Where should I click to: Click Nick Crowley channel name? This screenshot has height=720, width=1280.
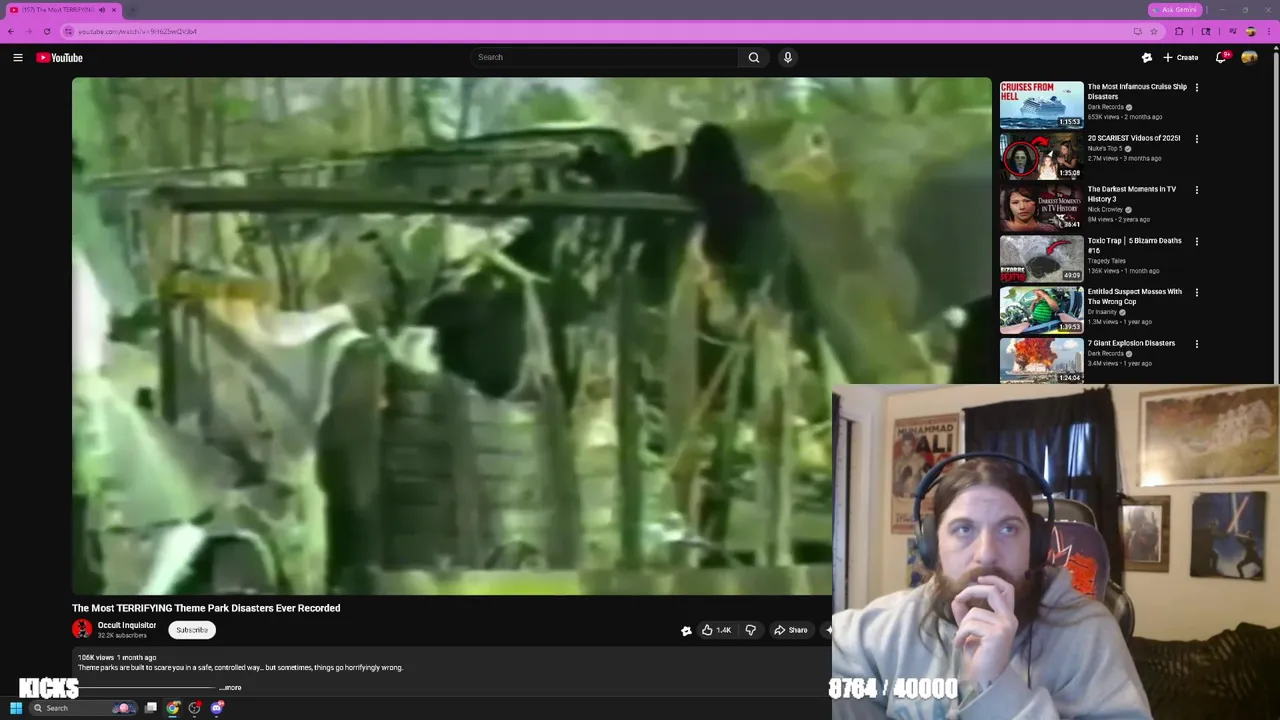coord(1105,209)
